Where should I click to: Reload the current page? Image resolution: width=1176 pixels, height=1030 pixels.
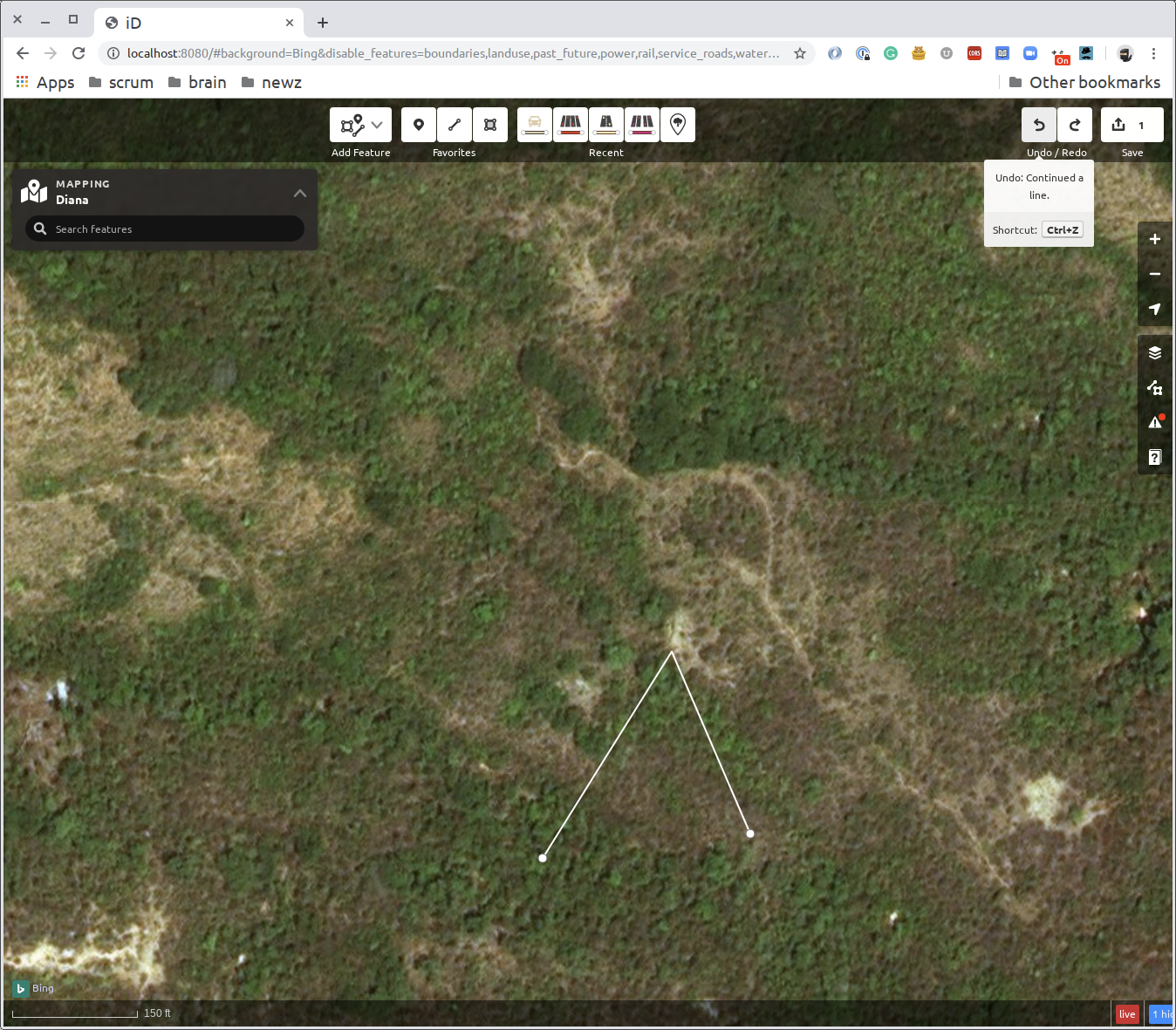click(x=79, y=53)
